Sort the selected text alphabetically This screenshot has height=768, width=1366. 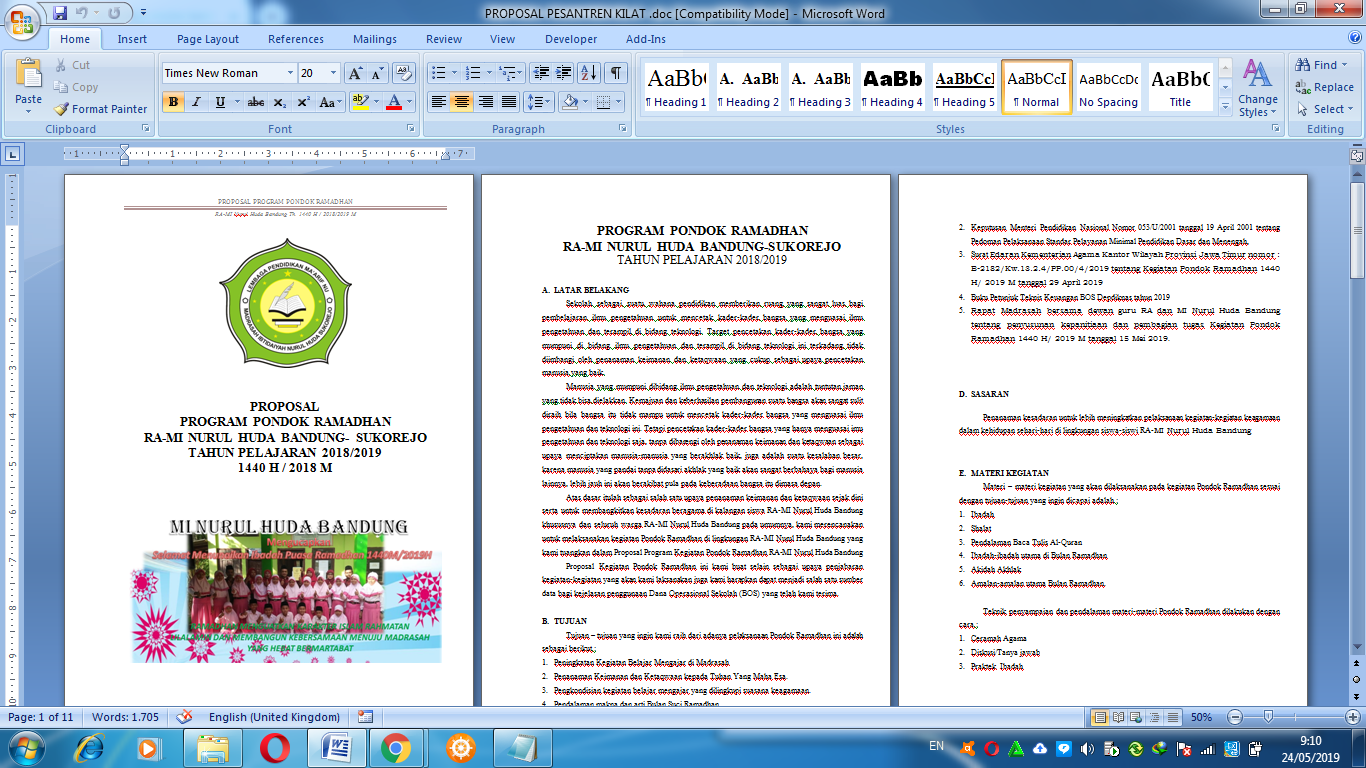(x=589, y=73)
